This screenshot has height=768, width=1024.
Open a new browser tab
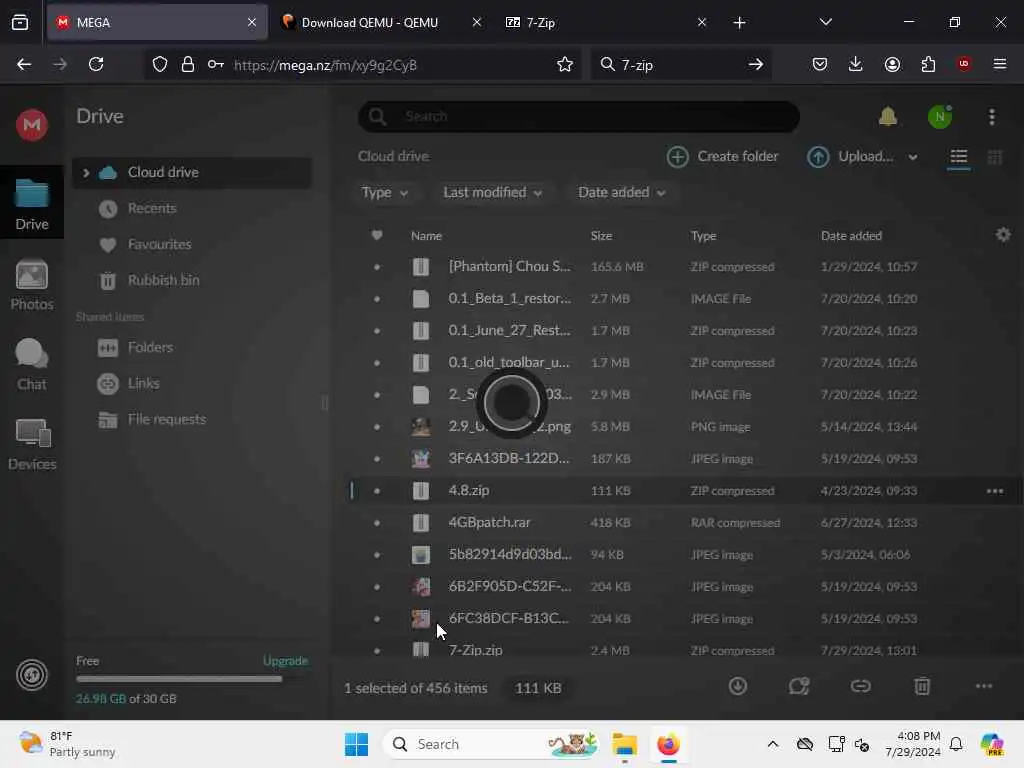point(739,22)
